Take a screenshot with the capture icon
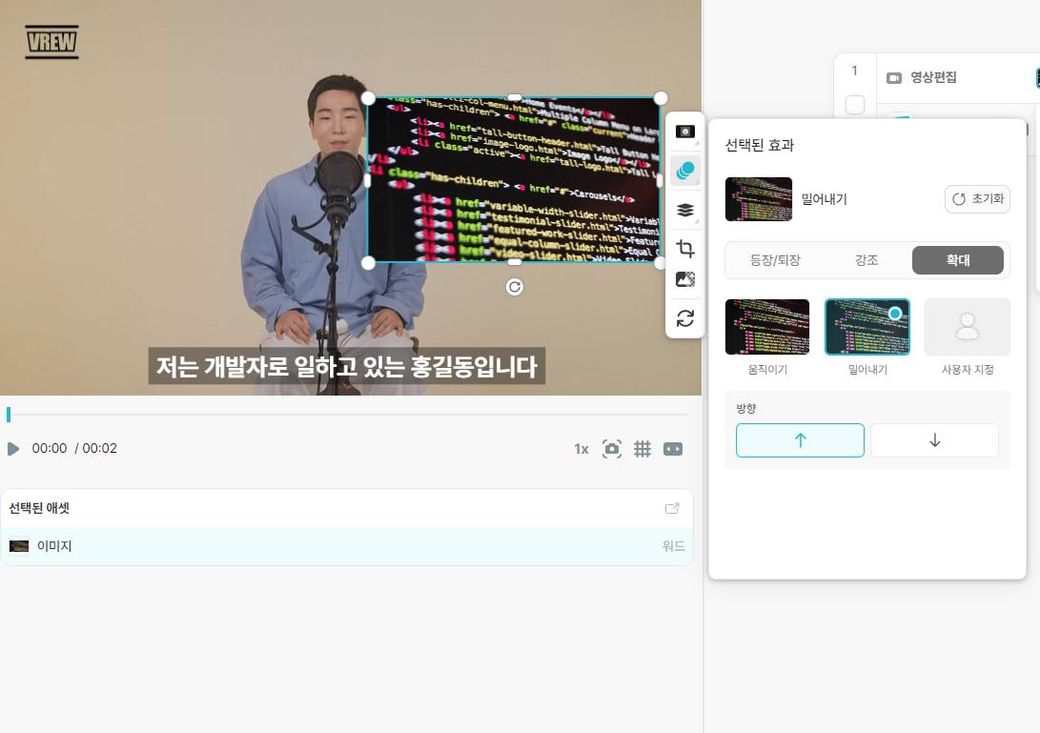 (612, 449)
